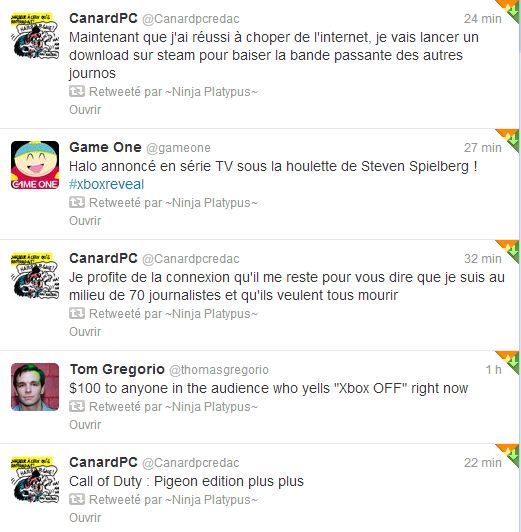Image resolution: width=521 pixels, height=532 pixels.
Task: Click the corner retweet badge on the Tom Gregorio tweet
Action: click(510, 359)
